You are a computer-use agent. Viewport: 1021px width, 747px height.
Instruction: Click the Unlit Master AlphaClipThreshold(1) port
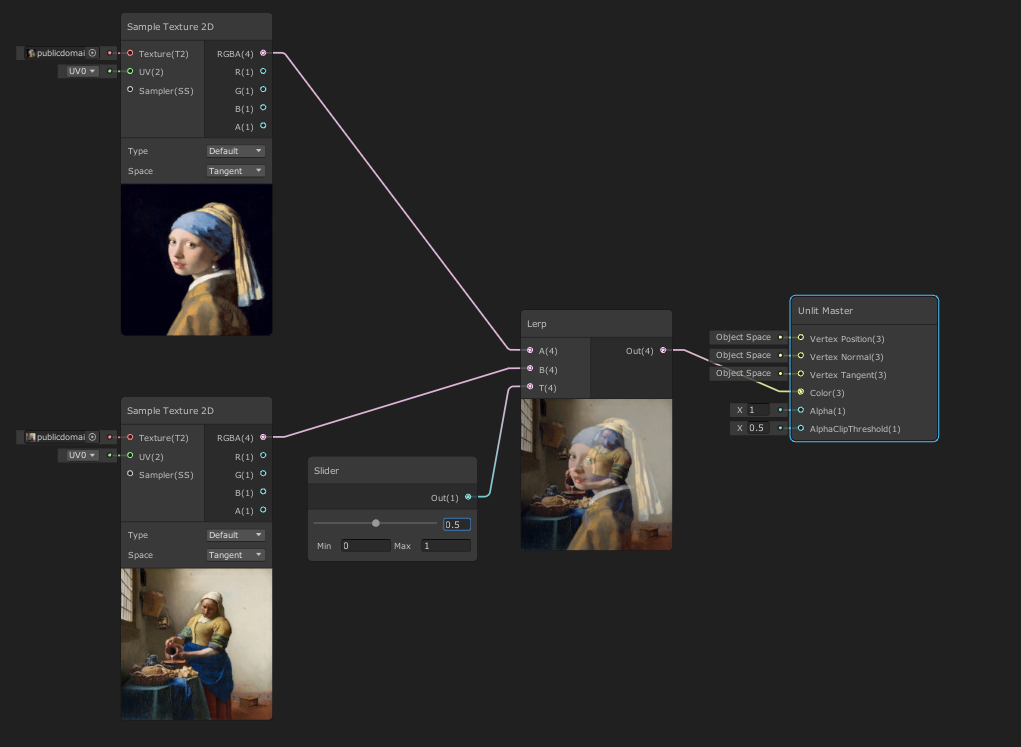[x=801, y=429]
